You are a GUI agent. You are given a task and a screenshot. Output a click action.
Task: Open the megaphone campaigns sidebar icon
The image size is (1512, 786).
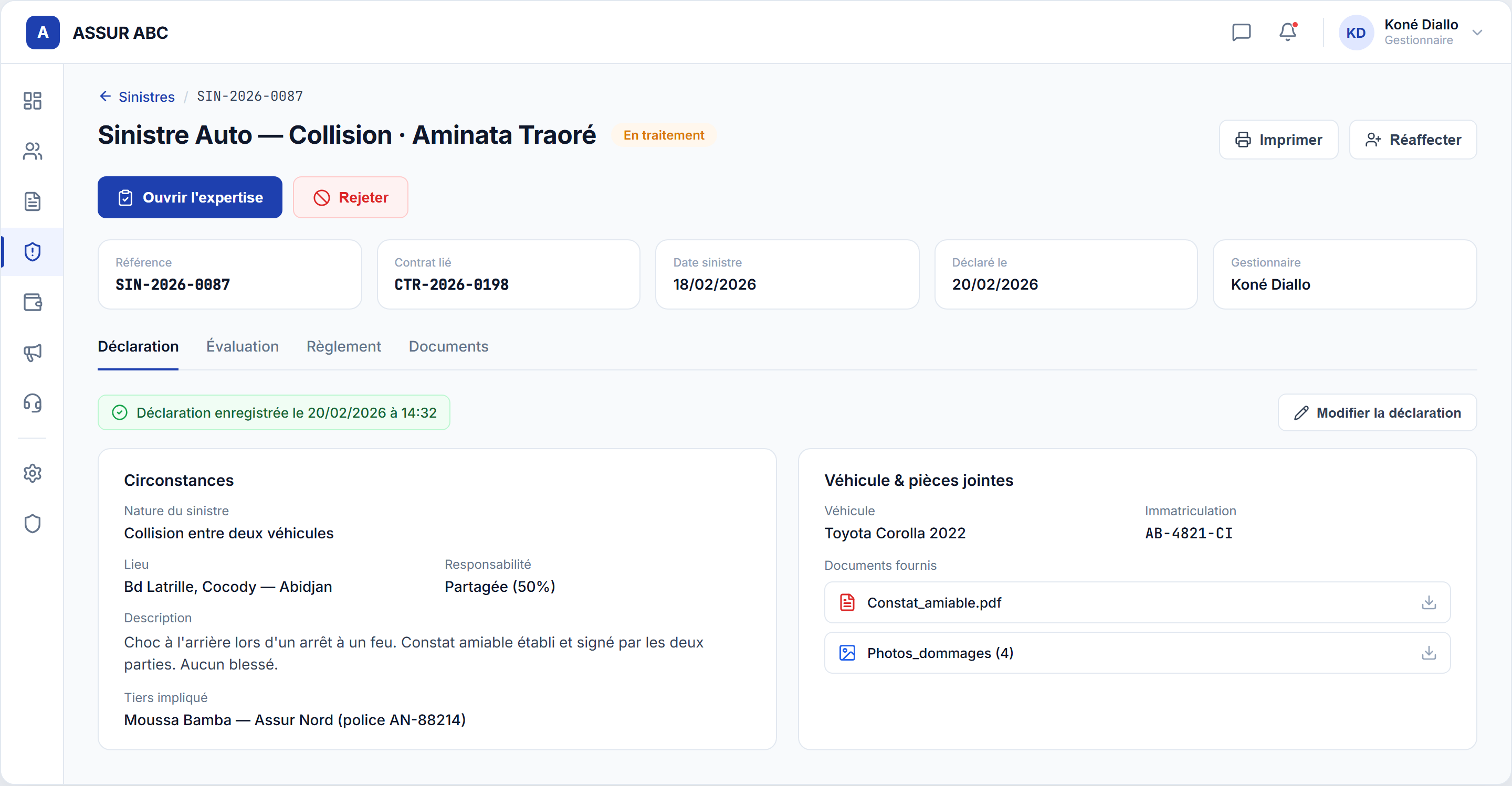pyautogui.click(x=32, y=353)
